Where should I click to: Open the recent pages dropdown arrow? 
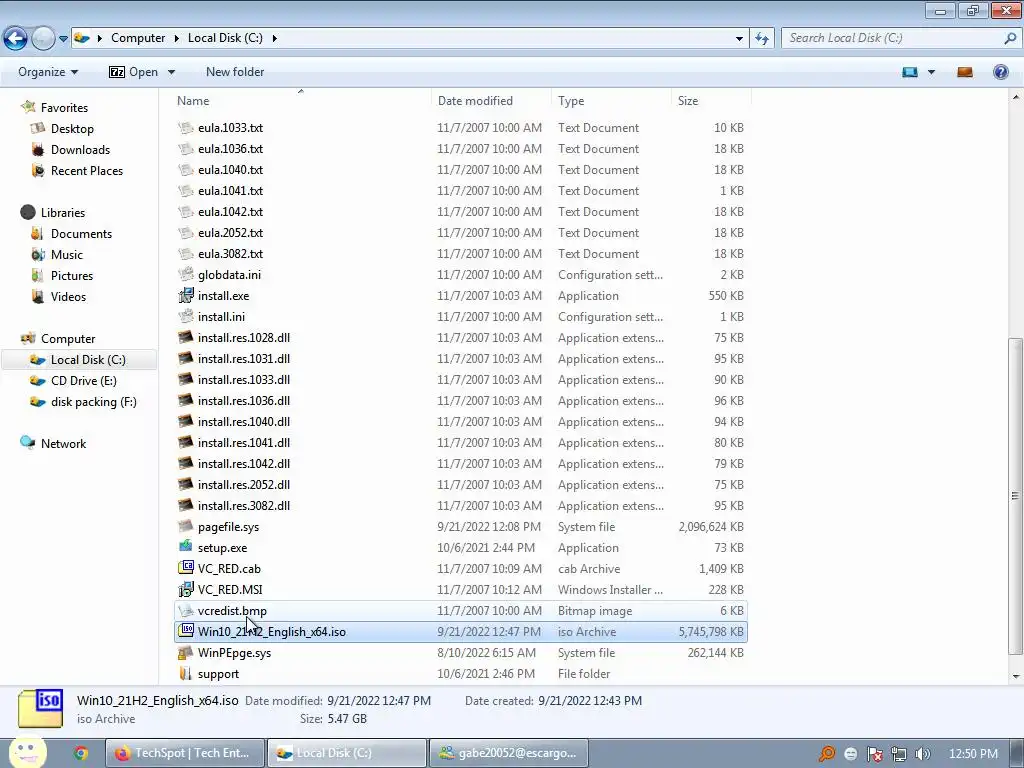63,39
